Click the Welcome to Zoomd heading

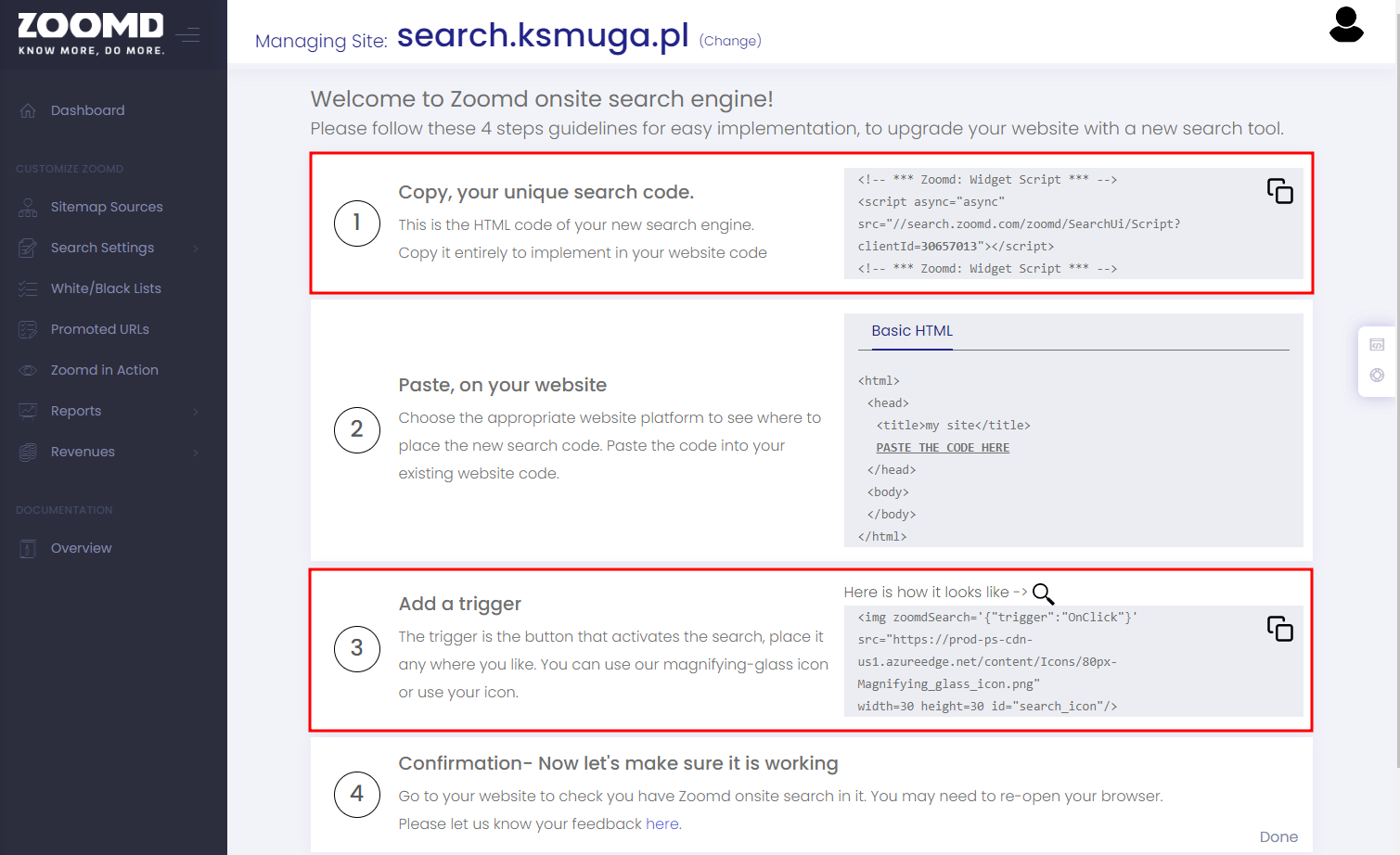542,99
